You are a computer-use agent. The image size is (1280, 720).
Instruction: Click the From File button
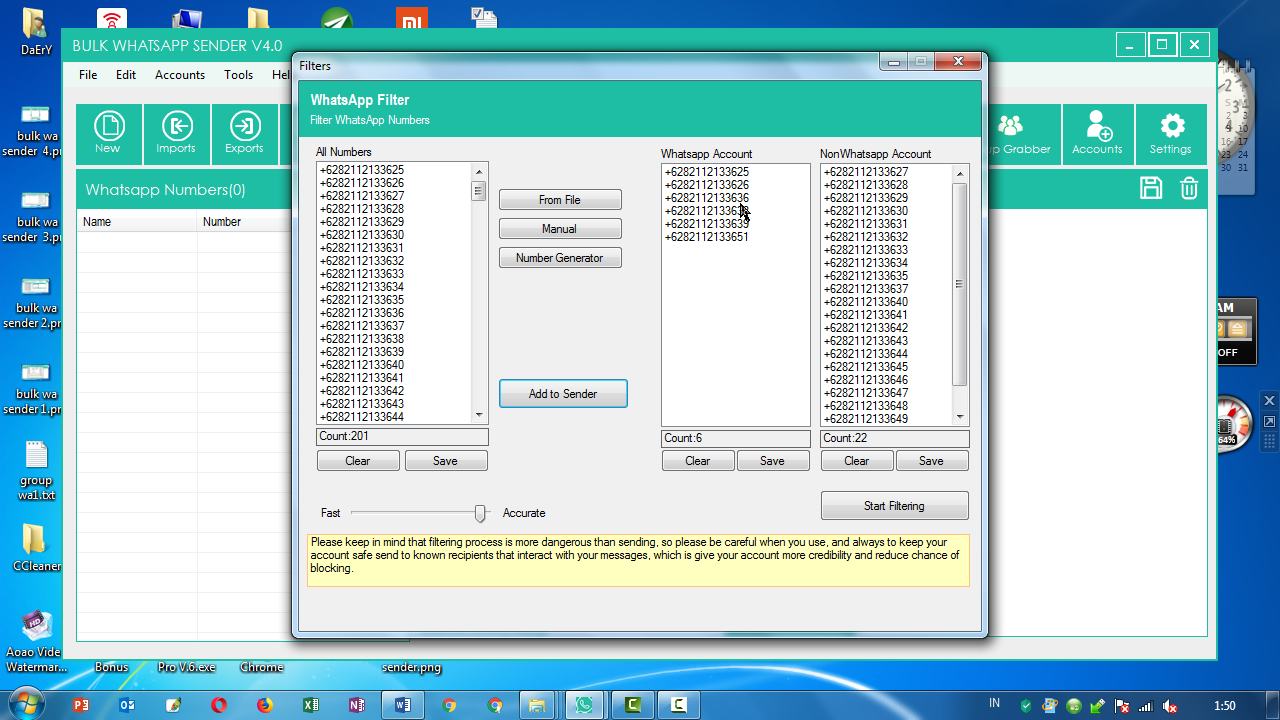(560, 200)
